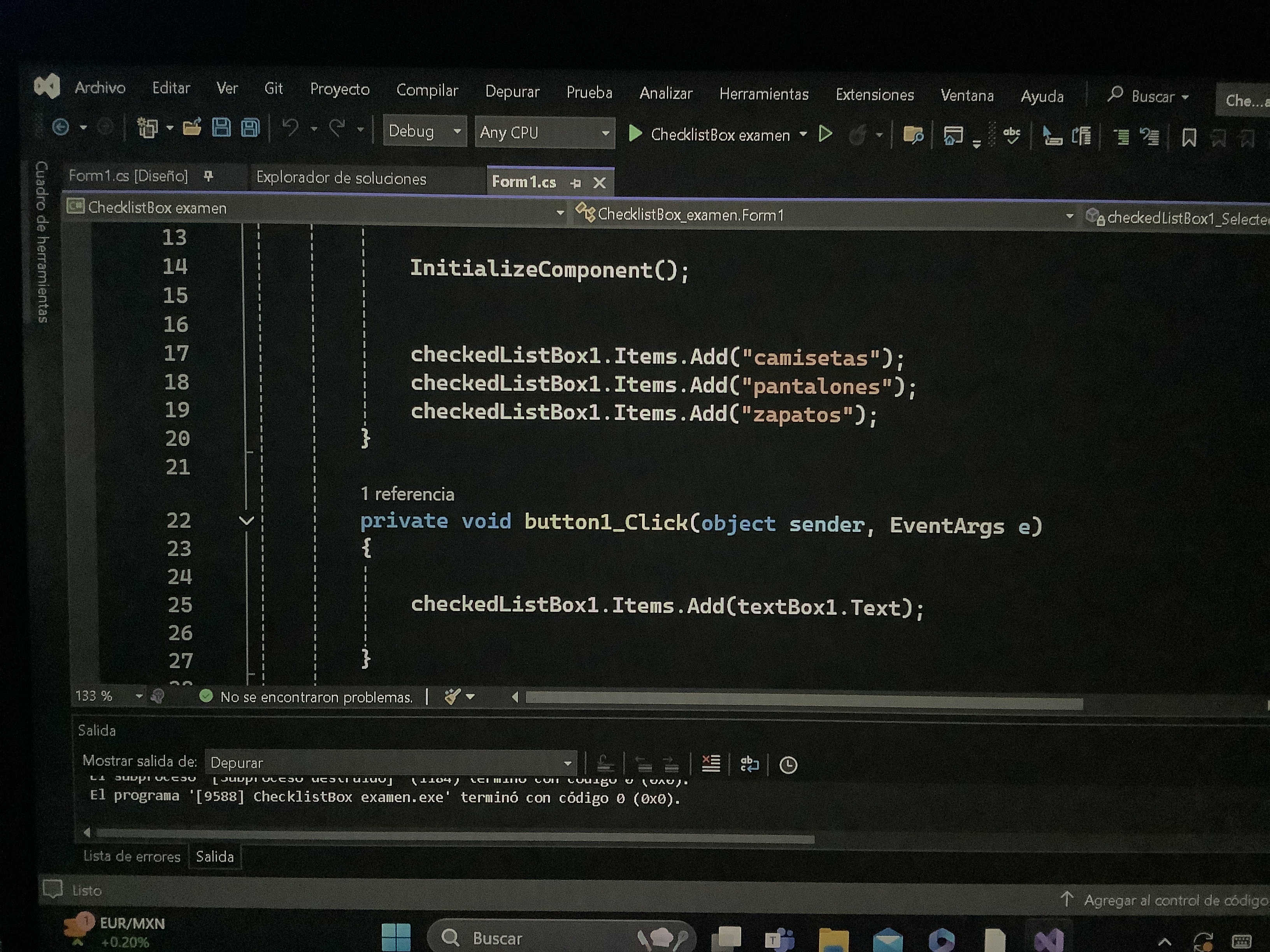Click Agregar al control de código

pos(1171,900)
